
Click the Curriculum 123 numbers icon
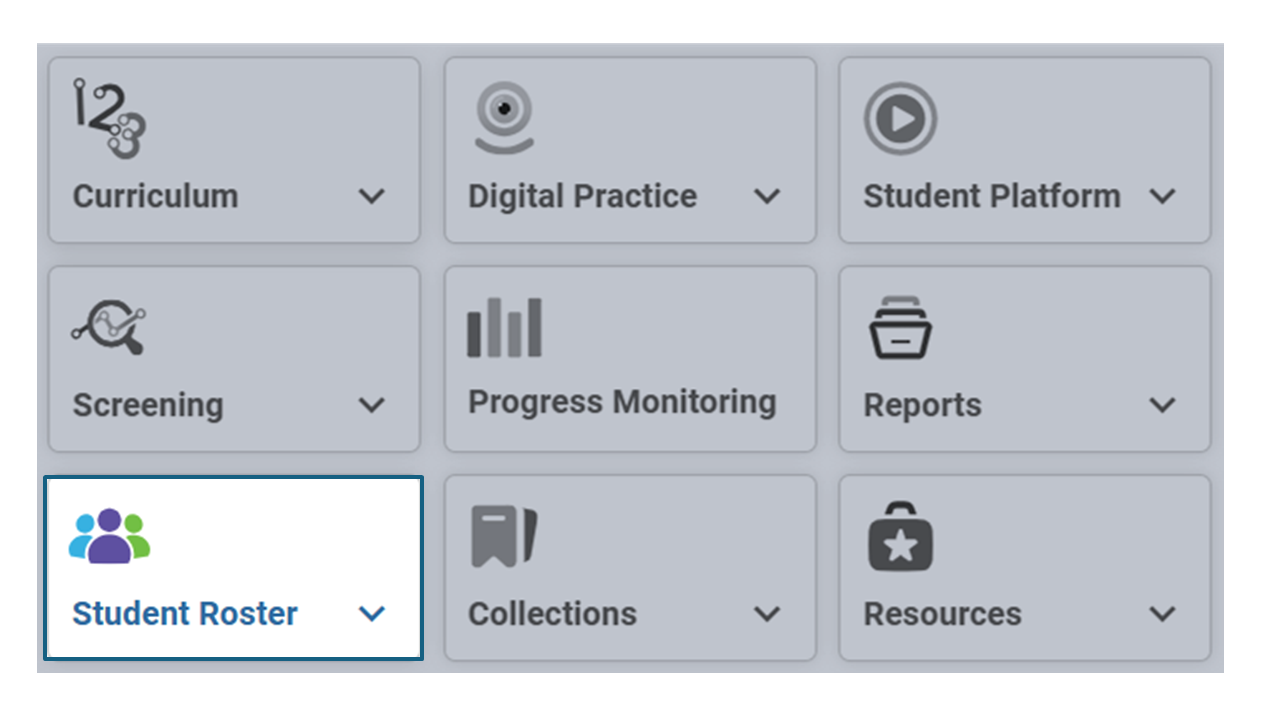tap(110, 119)
